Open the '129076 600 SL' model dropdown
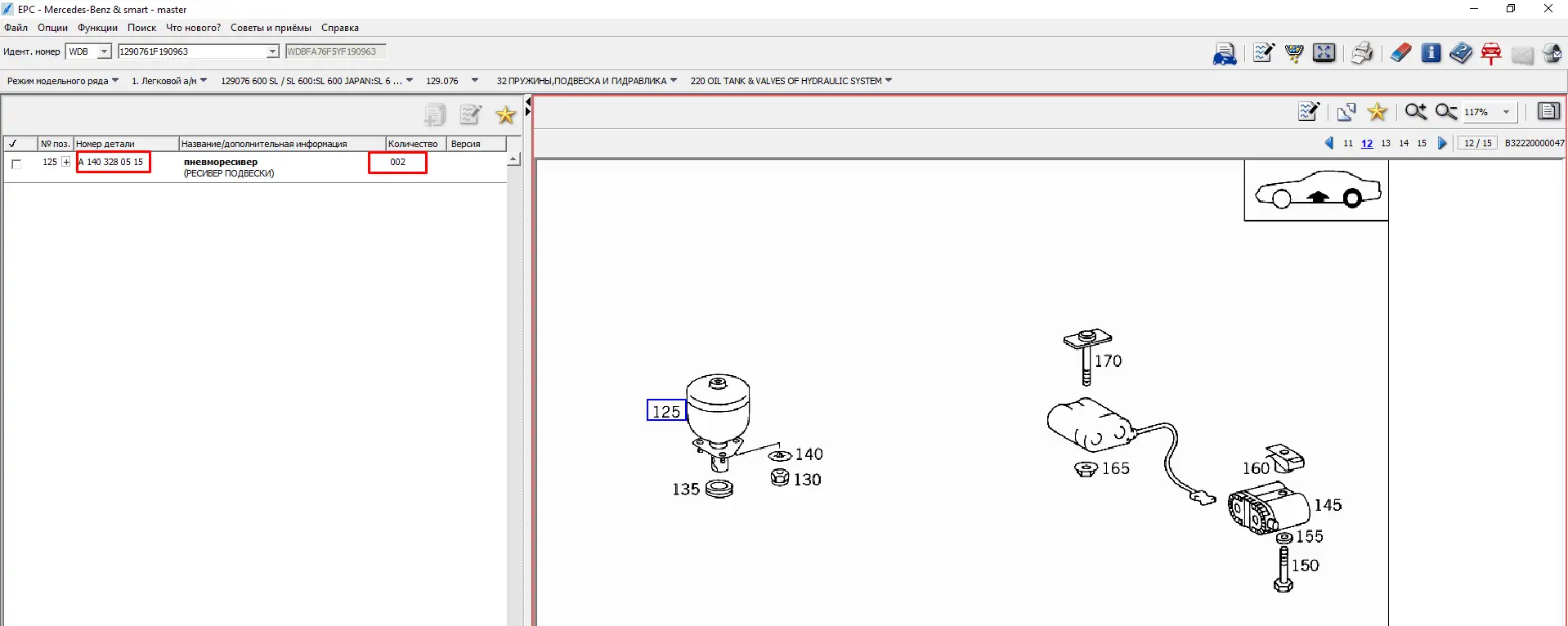This screenshot has height=626, width=1568. (x=316, y=81)
